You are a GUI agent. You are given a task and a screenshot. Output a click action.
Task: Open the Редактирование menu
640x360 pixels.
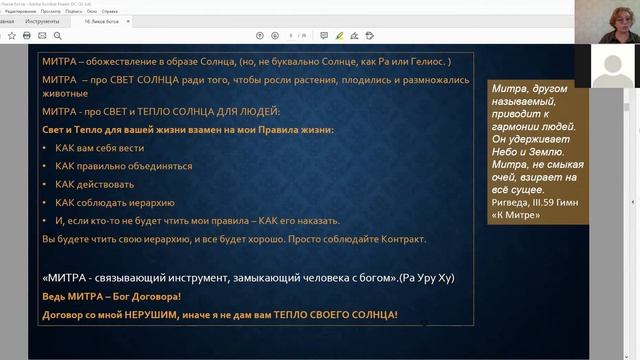coord(20,11)
